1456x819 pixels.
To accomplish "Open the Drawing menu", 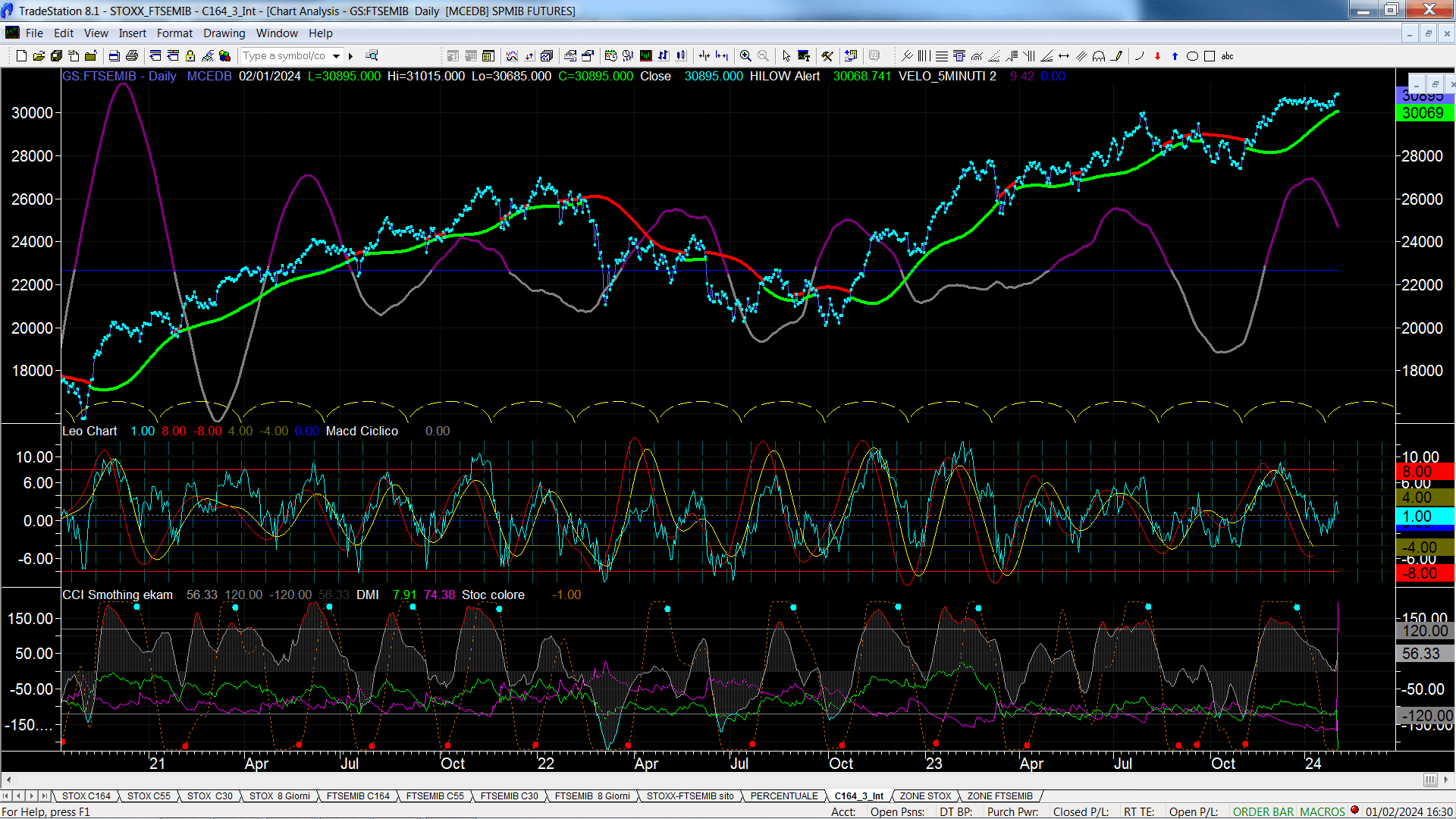I will [x=224, y=33].
